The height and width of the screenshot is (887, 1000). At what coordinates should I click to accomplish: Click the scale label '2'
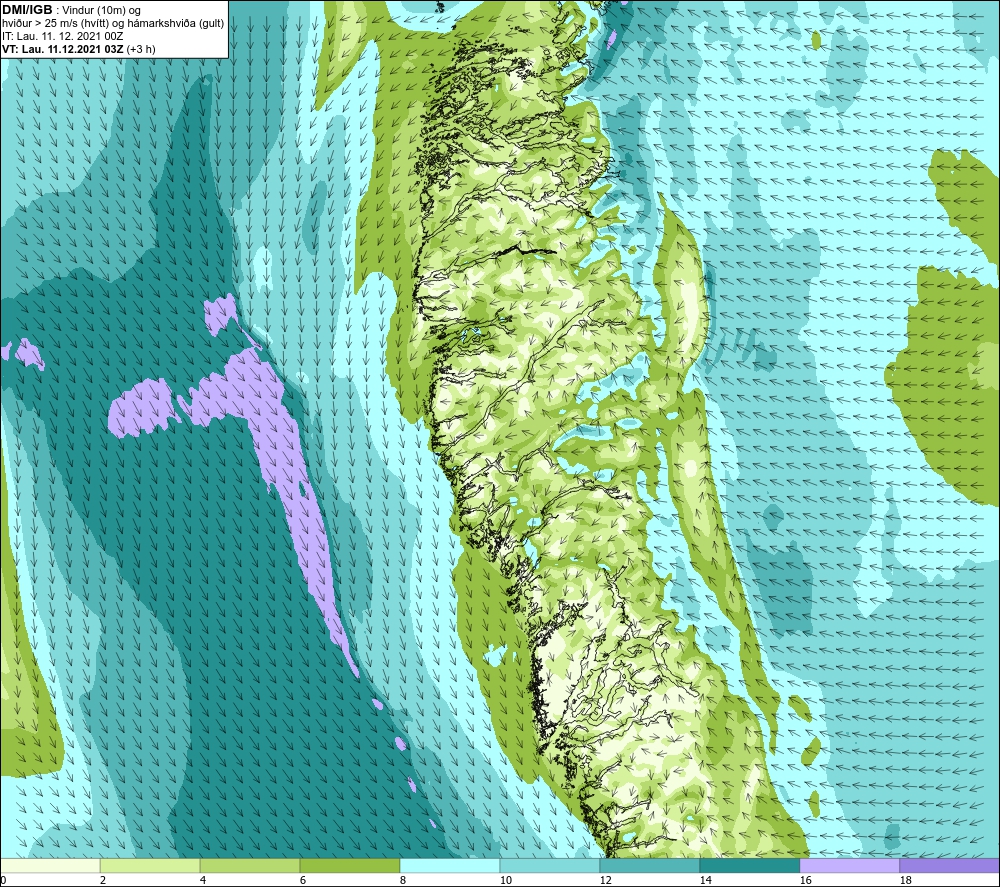pyautogui.click(x=103, y=881)
